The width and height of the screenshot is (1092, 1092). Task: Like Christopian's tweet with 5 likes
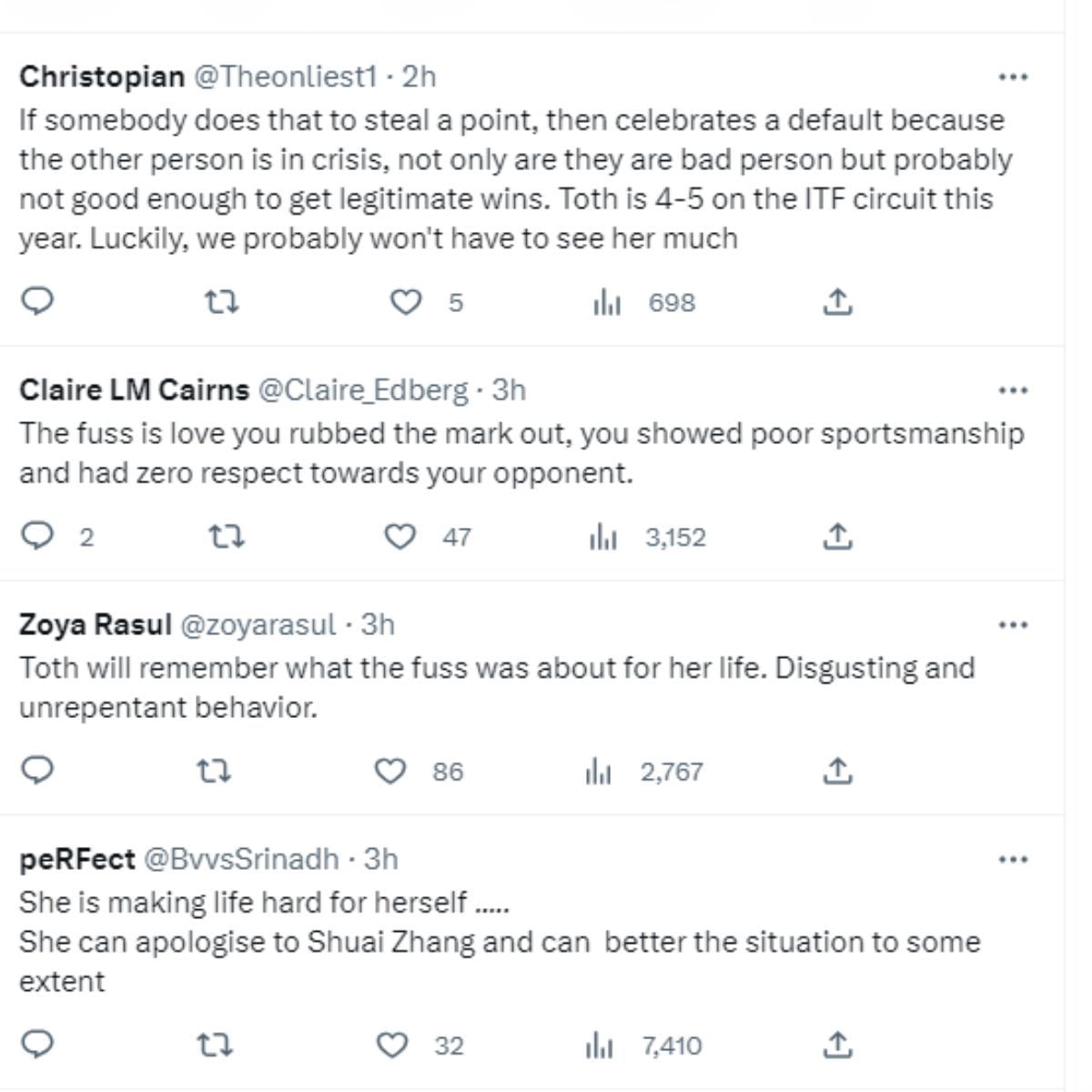coord(406,301)
